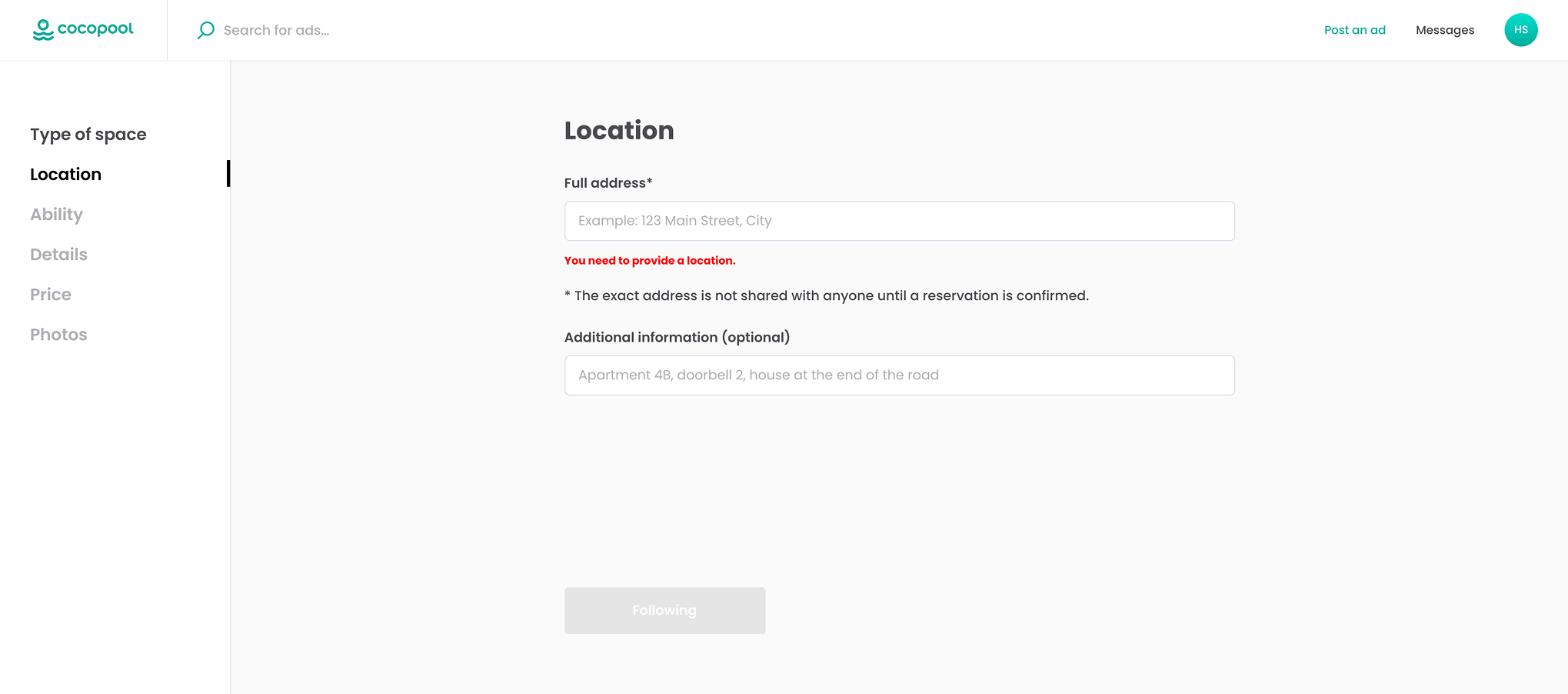Viewport: 1568px width, 694px height.
Task: Click the search magnifier icon
Action: coord(205,30)
